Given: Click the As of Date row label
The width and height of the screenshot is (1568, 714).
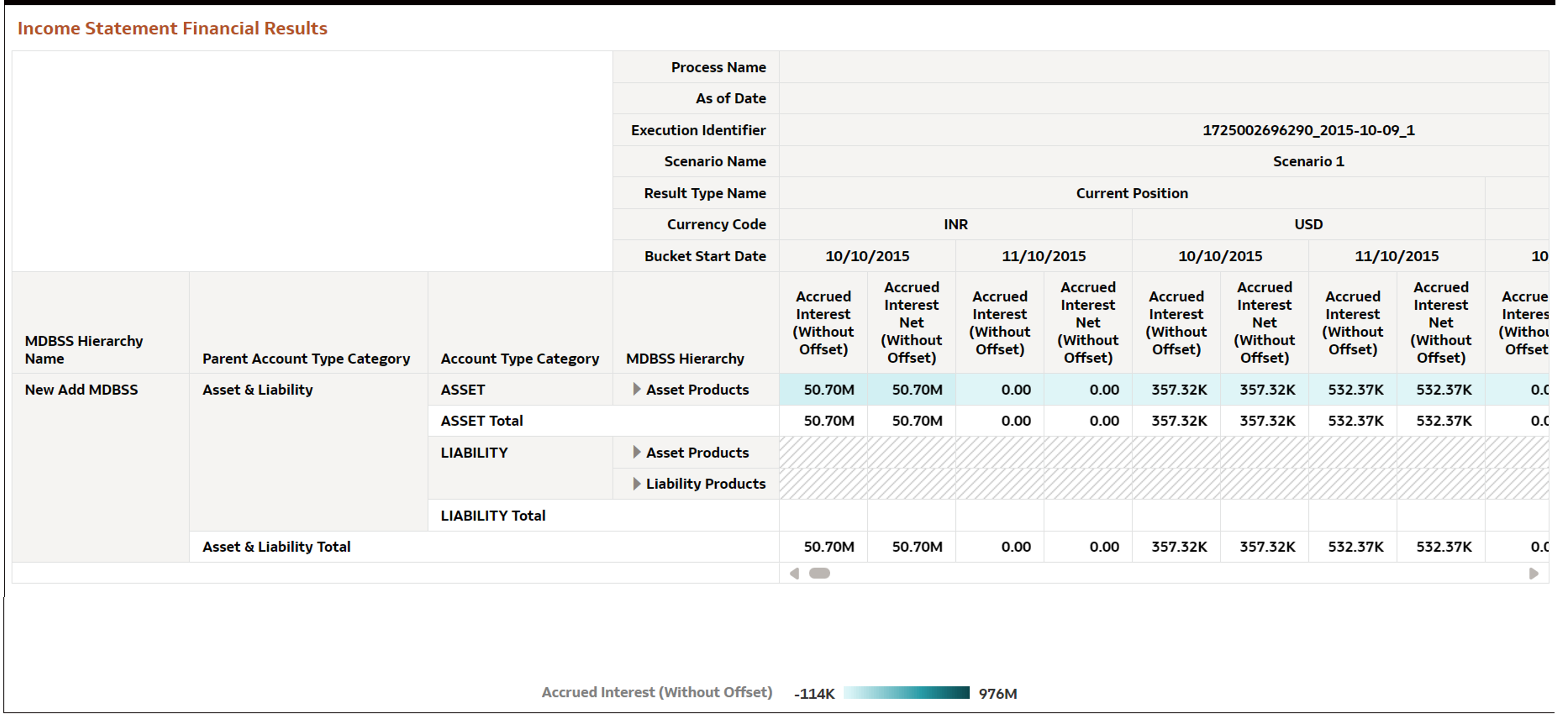Looking at the screenshot, I should tap(730, 98).
